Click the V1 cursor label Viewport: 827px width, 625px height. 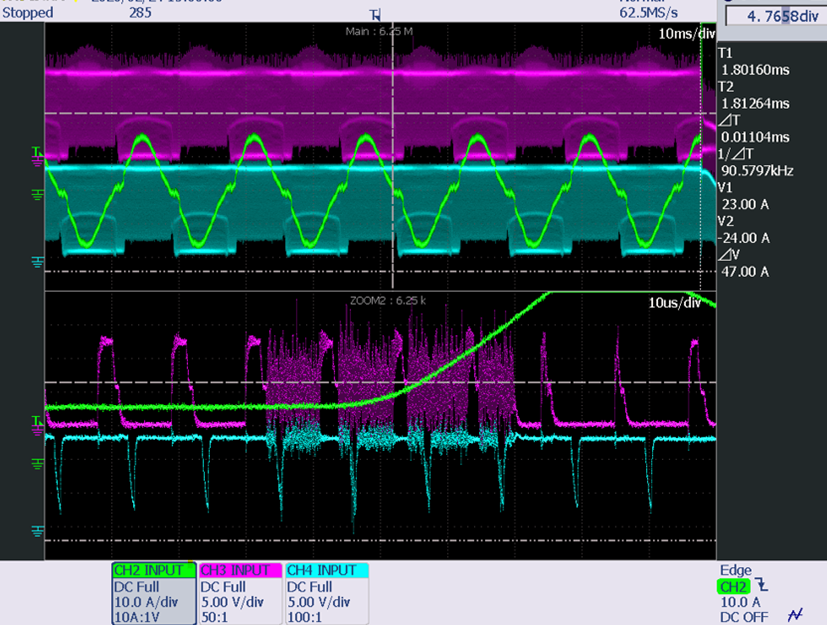pyautogui.click(x=726, y=188)
